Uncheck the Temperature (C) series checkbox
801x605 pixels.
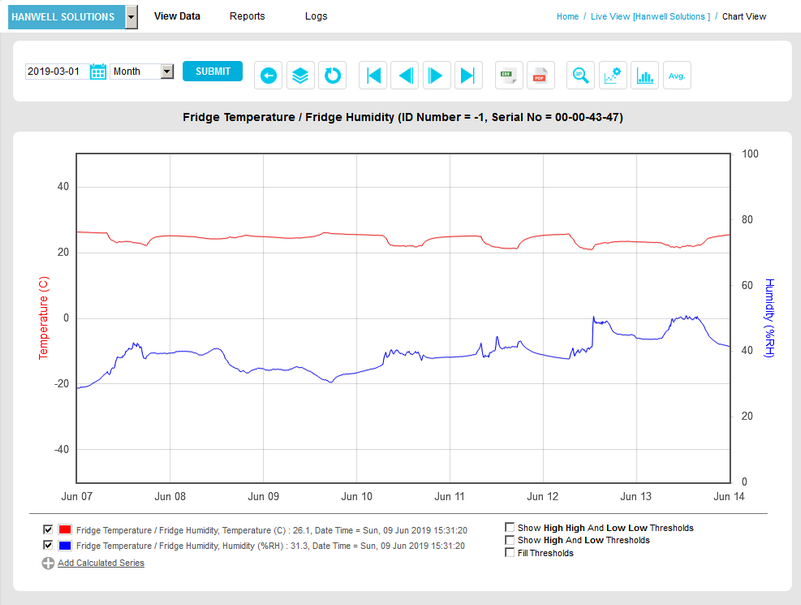[x=48, y=529]
